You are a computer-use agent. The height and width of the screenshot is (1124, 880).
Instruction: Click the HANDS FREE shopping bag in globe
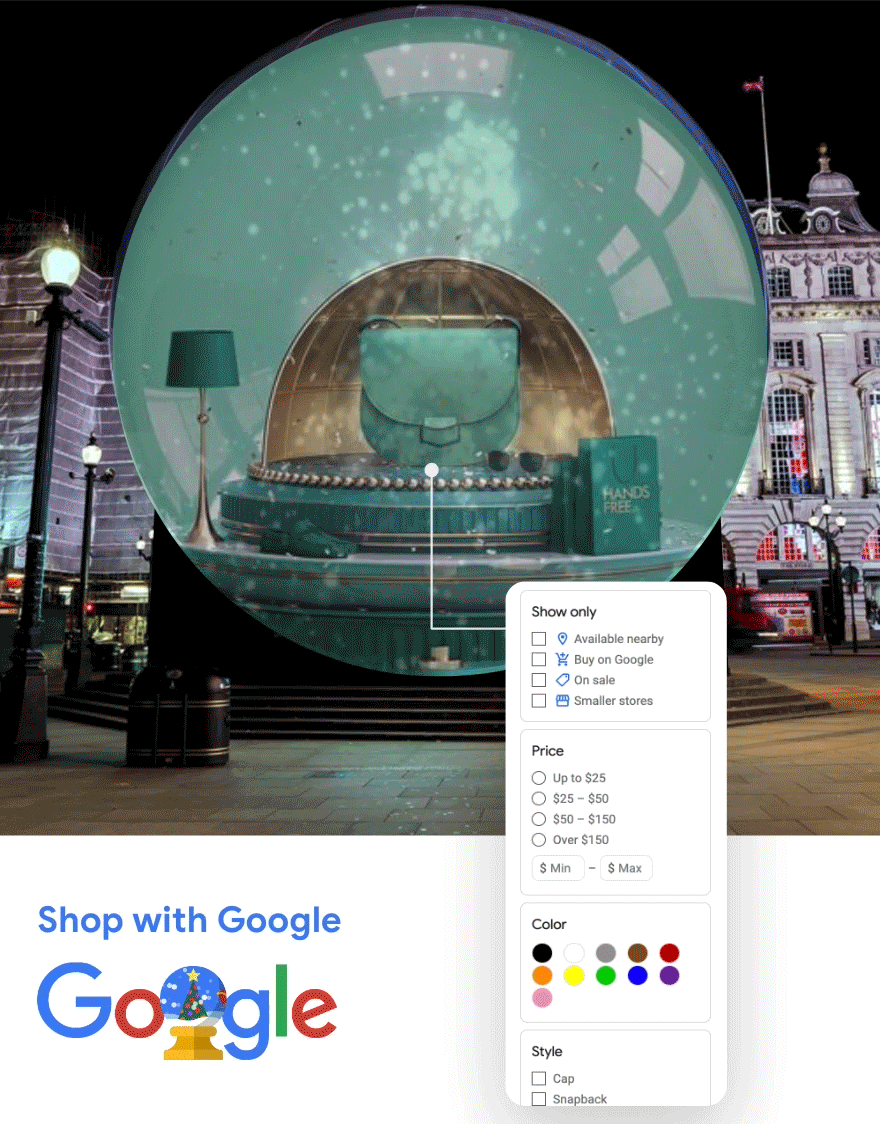[618, 495]
